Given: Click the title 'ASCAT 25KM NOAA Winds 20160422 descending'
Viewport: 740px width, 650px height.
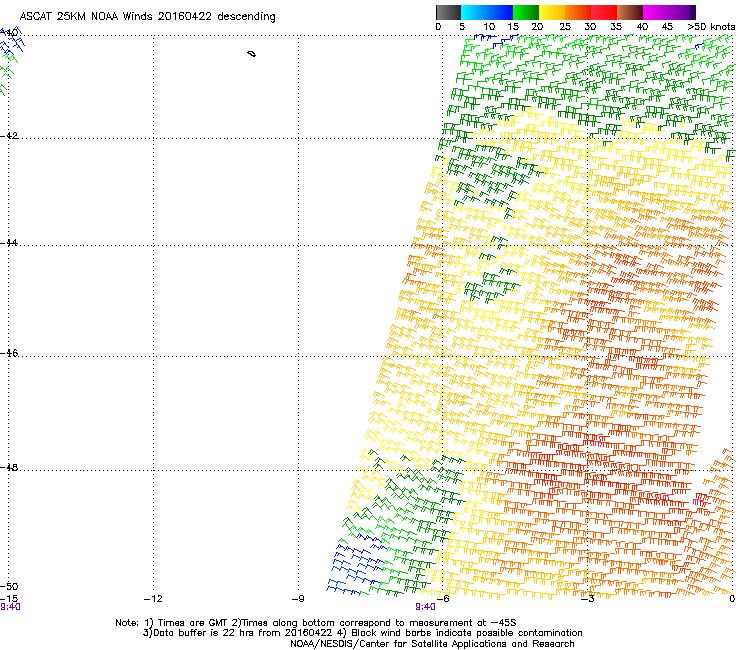Looking at the screenshot, I should pos(147,16).
